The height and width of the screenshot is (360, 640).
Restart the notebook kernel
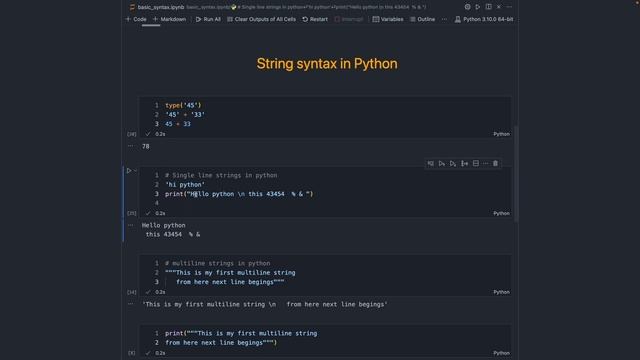(315, 19)
